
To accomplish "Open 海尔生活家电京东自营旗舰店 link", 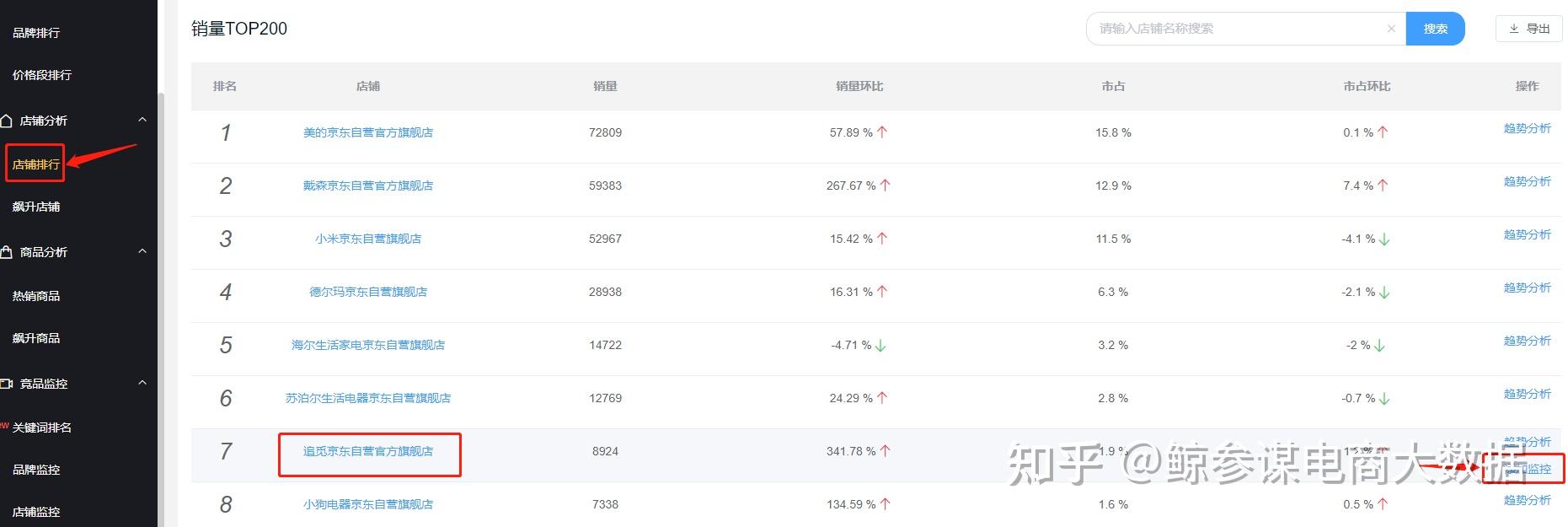I will [368, 345].
